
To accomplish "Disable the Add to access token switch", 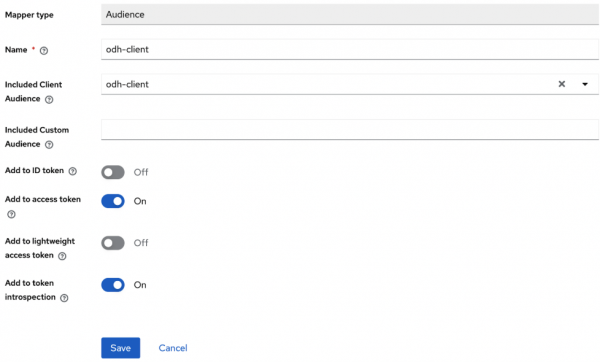I will (x=113, y=201).
